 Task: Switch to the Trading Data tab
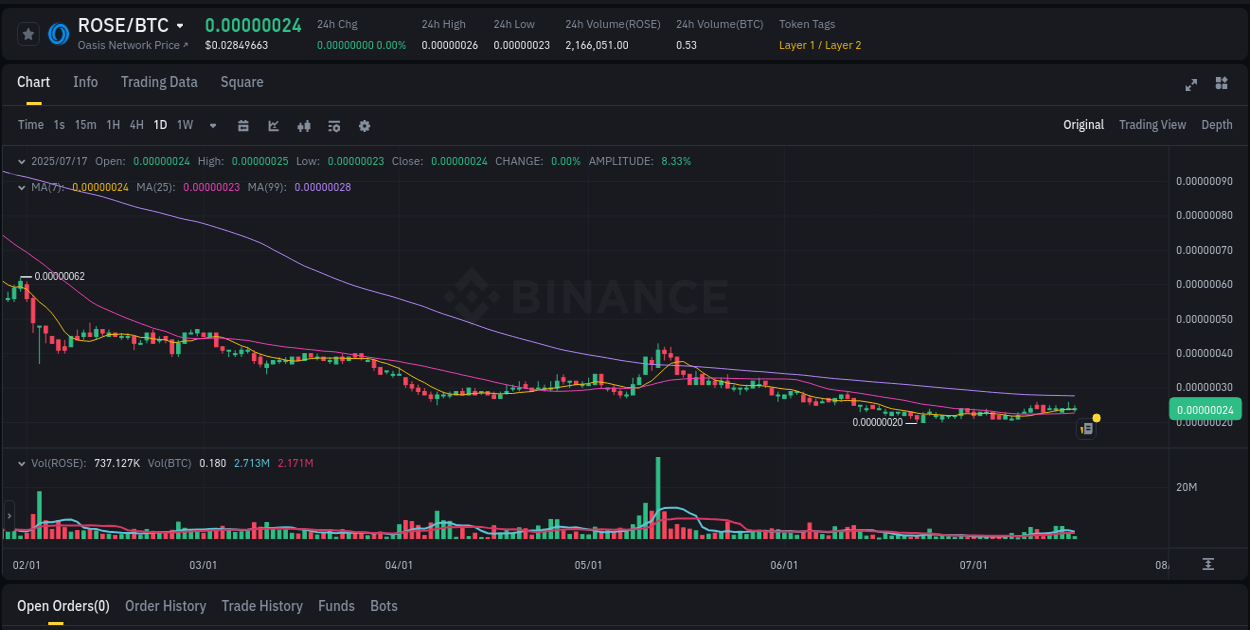pos(159,82)
